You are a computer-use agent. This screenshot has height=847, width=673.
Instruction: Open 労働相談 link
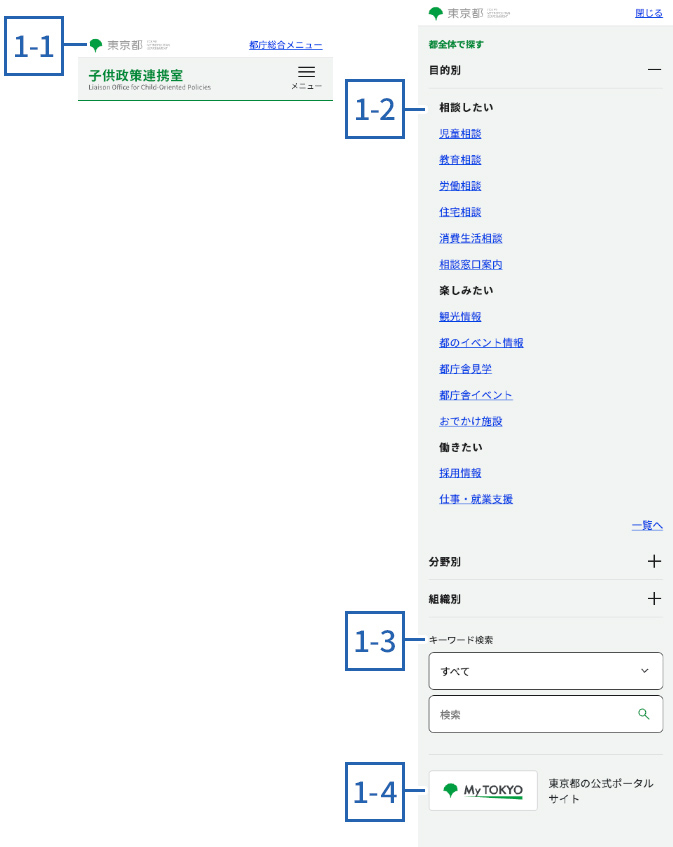tap(460, 186)
